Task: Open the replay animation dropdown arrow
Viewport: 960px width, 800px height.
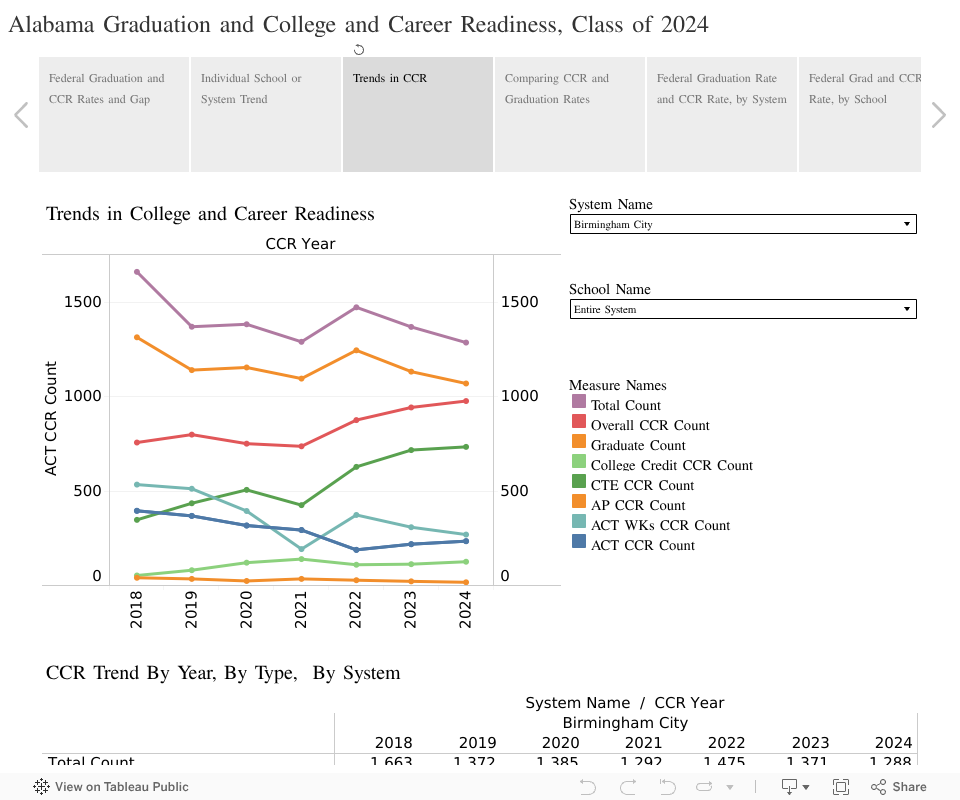Action: 730,788
